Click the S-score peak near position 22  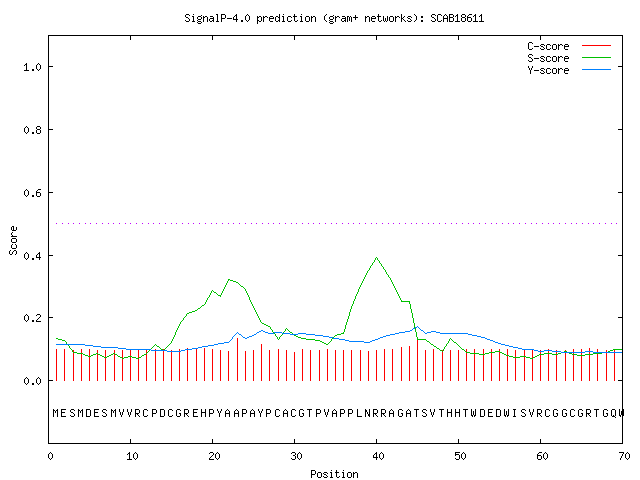pos(229,280)
